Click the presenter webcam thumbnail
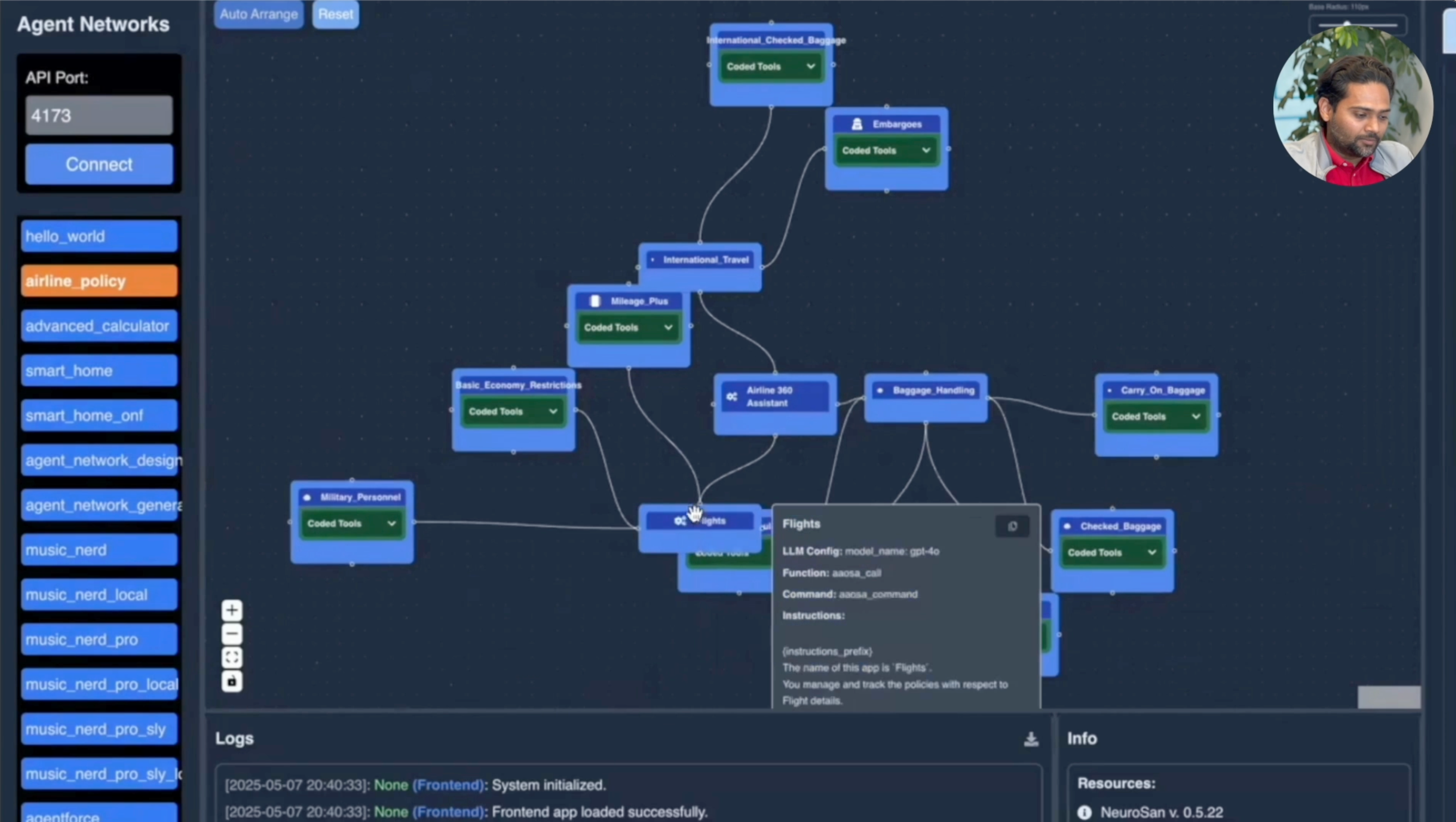The image size is (1456, 822). coord(1353,106)
